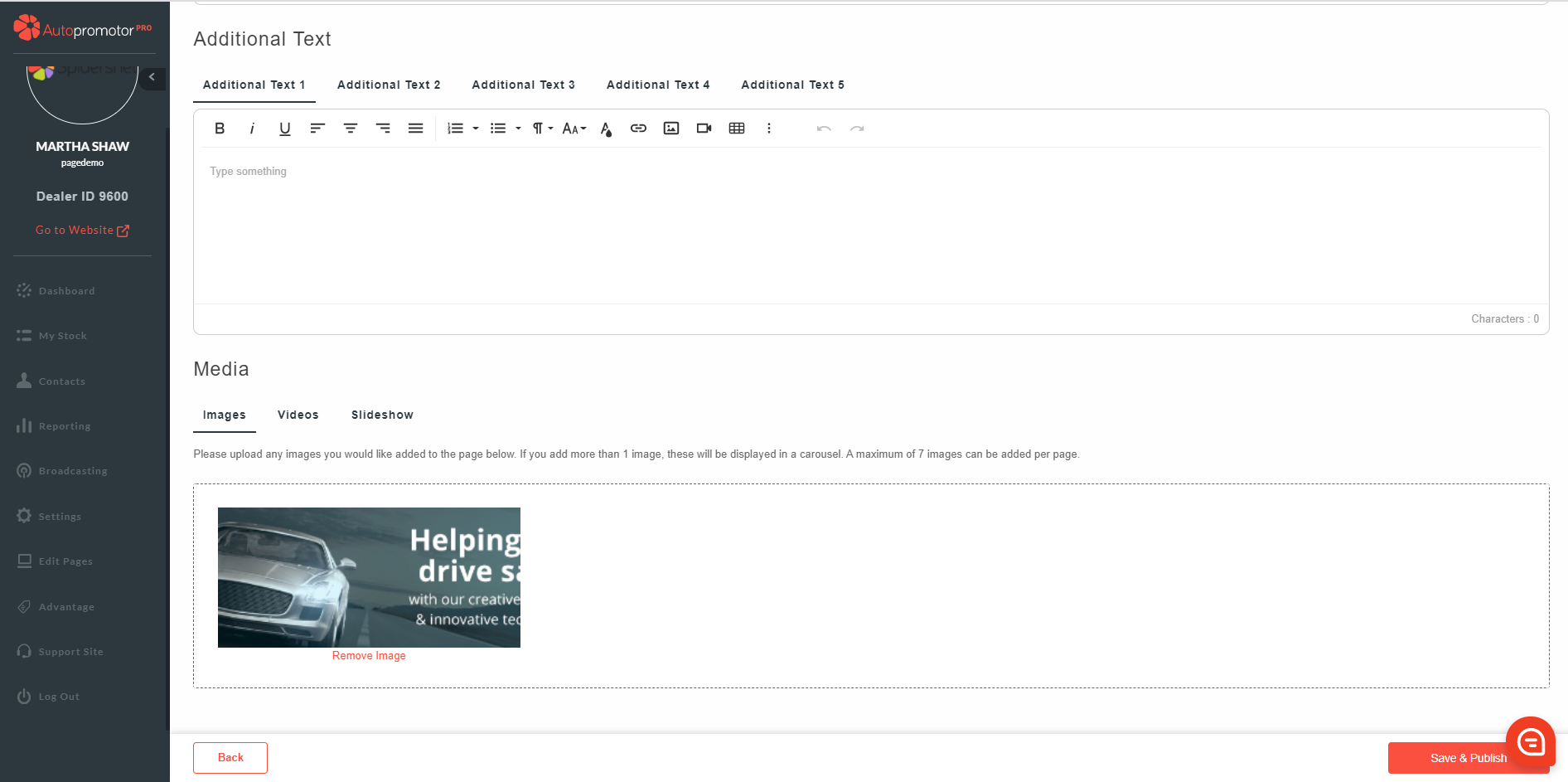
Task: Open the live chat bubble
Action: pos(1530,741)
